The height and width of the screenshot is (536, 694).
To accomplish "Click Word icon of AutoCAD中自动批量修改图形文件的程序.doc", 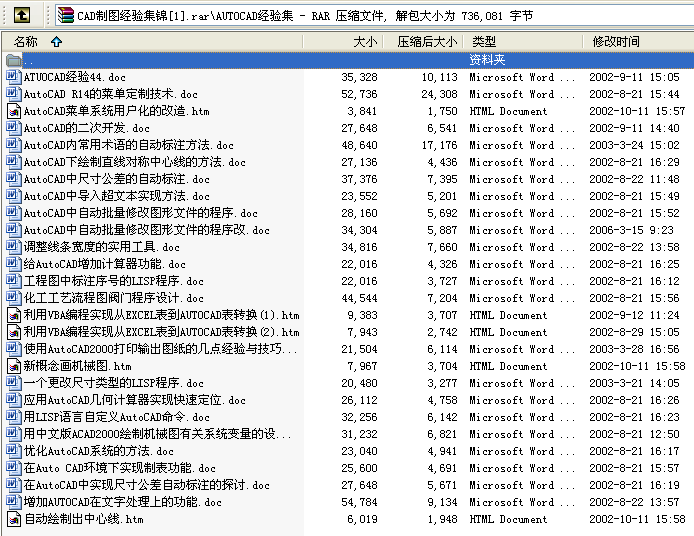I will click(14, 213).
